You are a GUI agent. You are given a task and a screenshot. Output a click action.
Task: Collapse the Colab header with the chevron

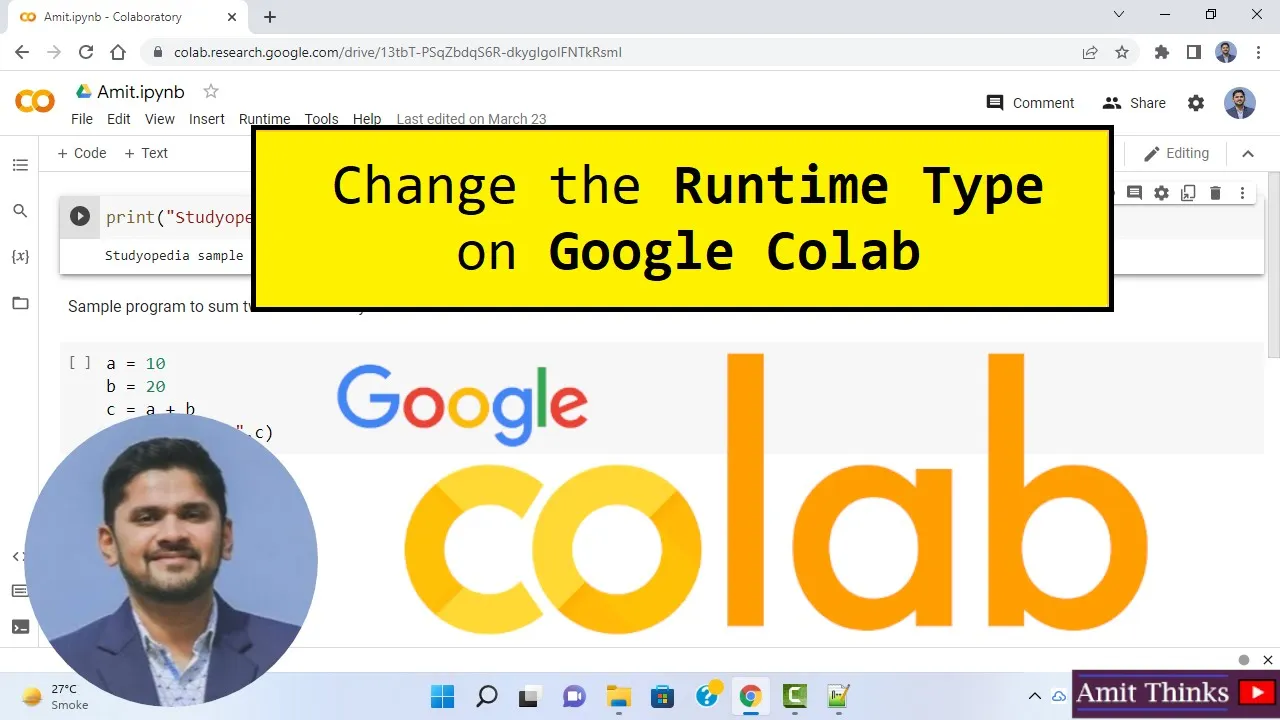click(x=1248, y=153)
